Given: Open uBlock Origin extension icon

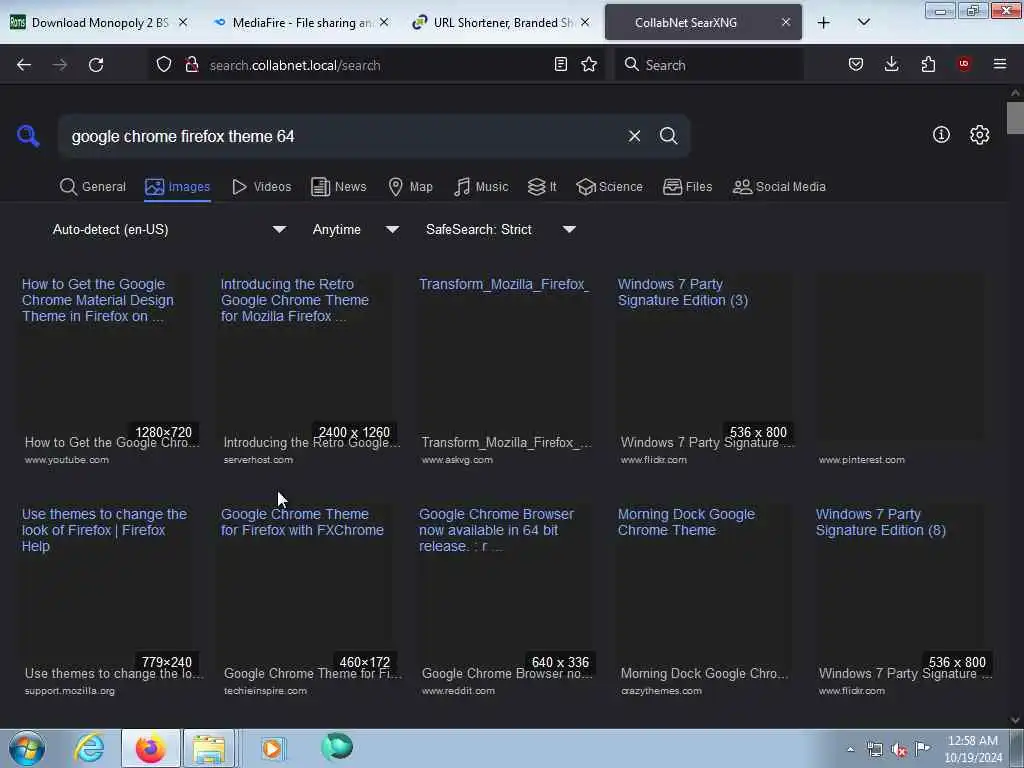Looking at the screenshot, I should 964,65.
